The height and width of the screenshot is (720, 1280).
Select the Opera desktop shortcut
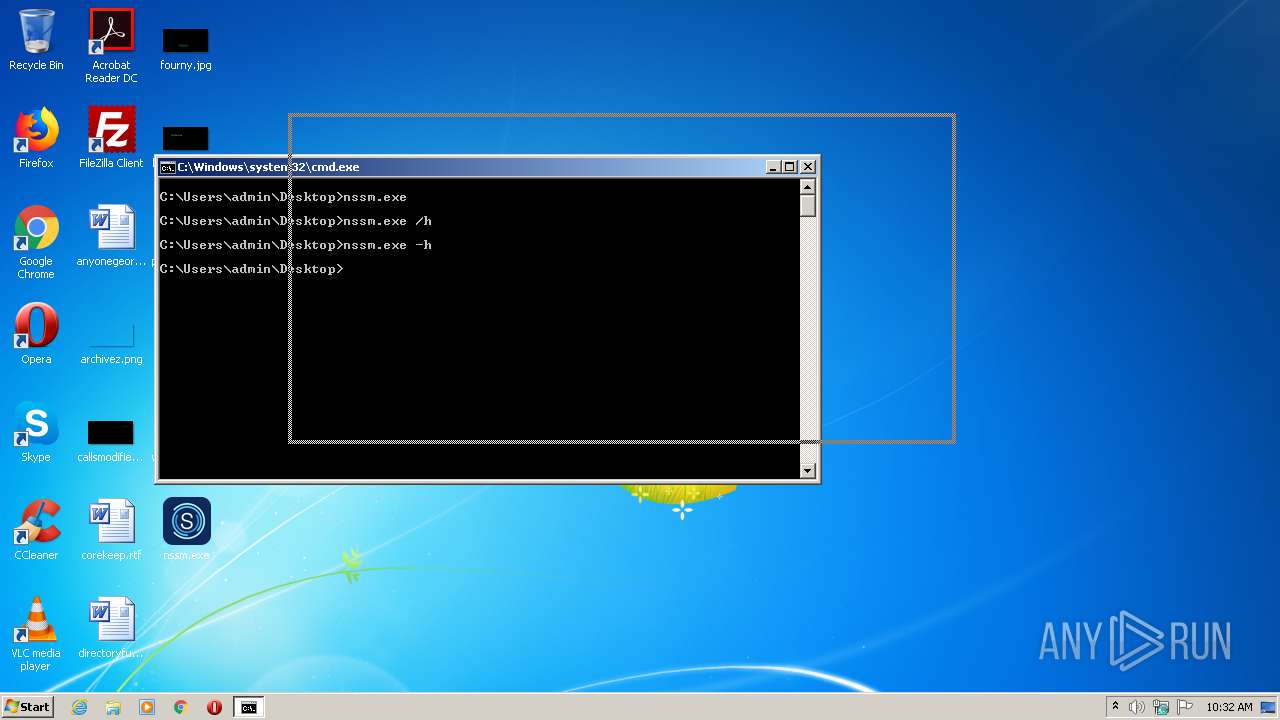point(36,334)
